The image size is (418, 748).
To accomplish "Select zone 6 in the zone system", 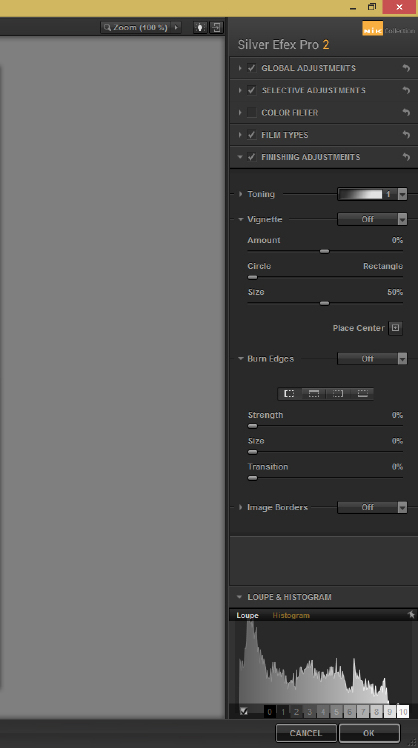I will pyautogui.click(x=350, y=712).
